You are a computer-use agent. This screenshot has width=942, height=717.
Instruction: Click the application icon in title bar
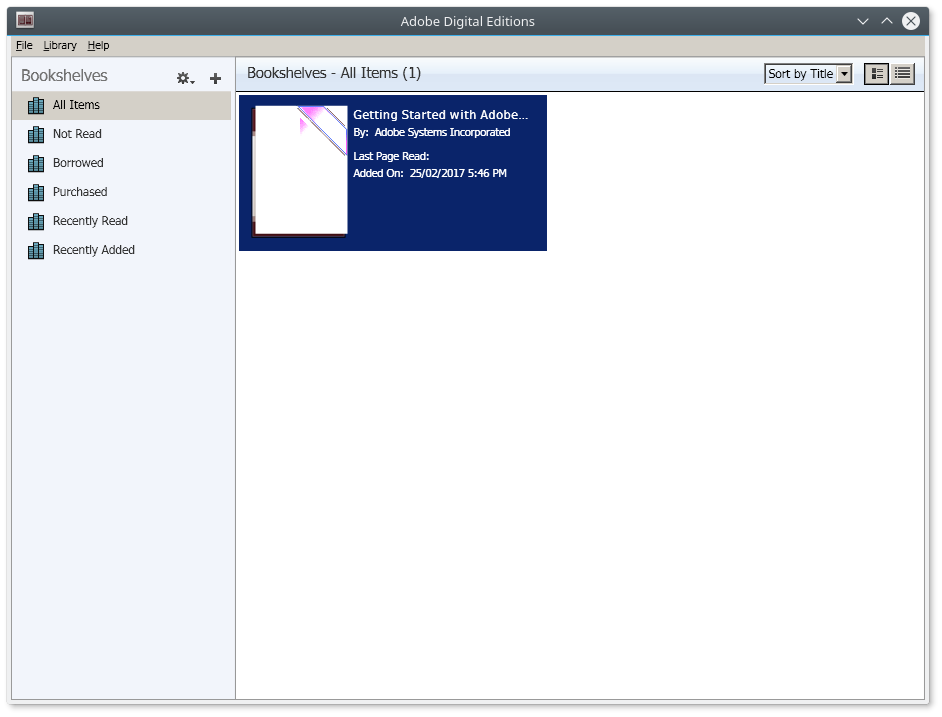pos(25,20)
